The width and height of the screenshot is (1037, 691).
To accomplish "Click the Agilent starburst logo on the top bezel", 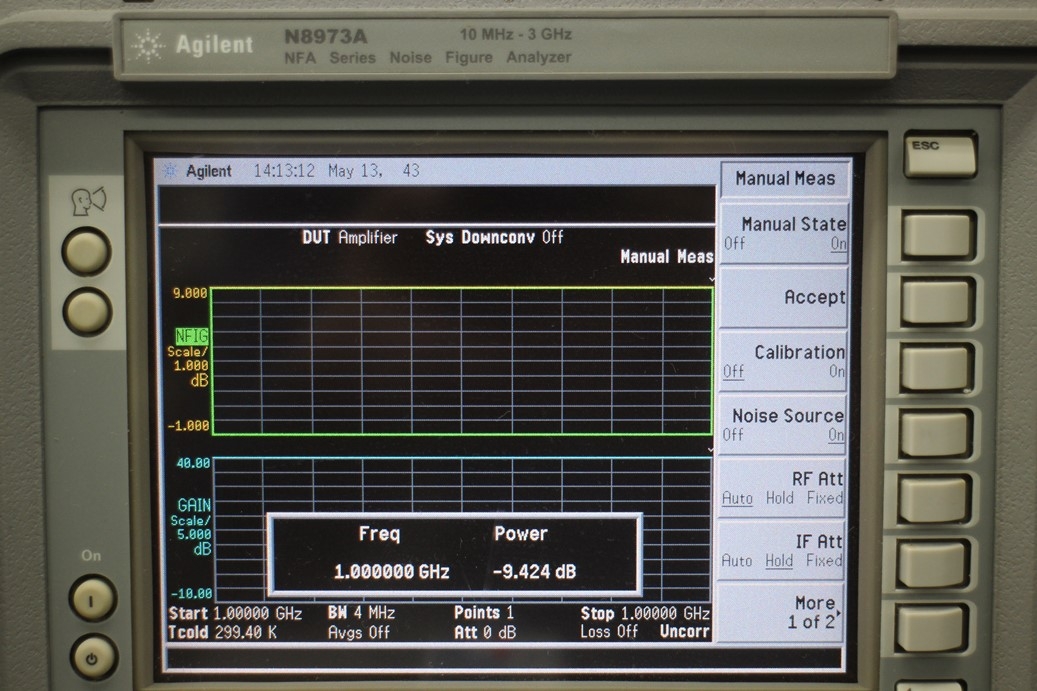I will point(147,46).
